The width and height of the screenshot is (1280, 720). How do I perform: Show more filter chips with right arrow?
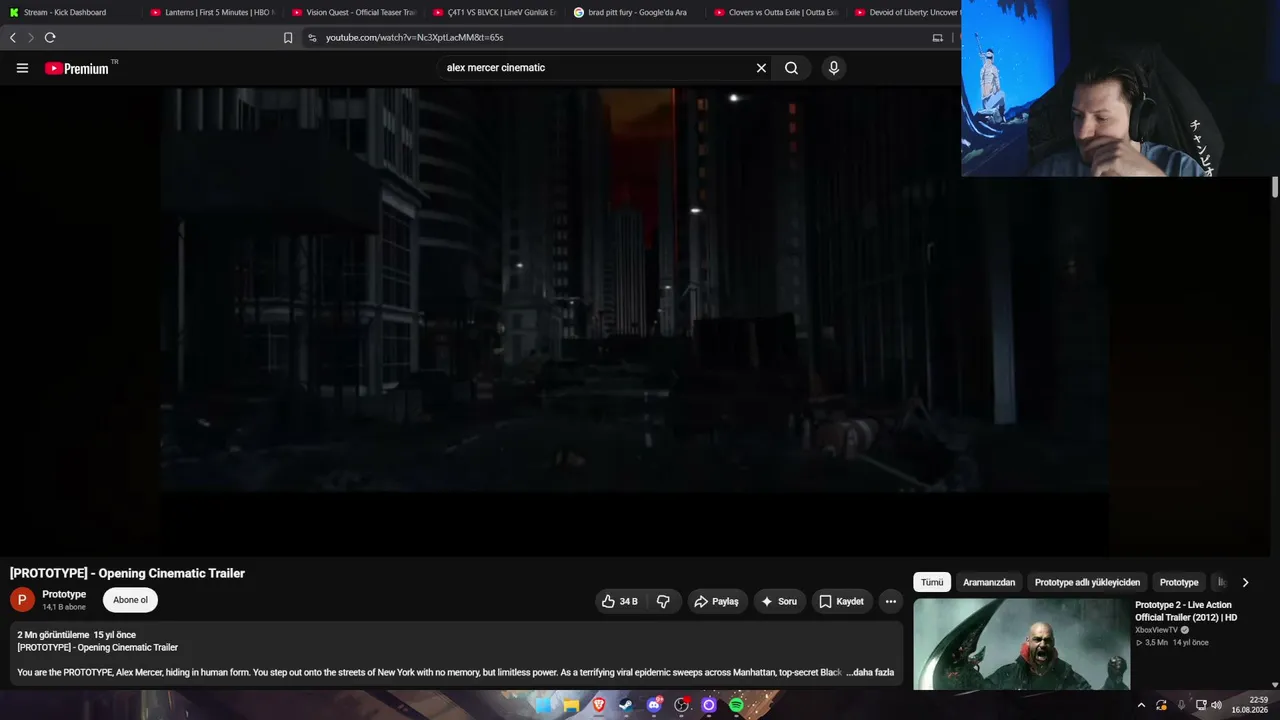[1245, 582]
